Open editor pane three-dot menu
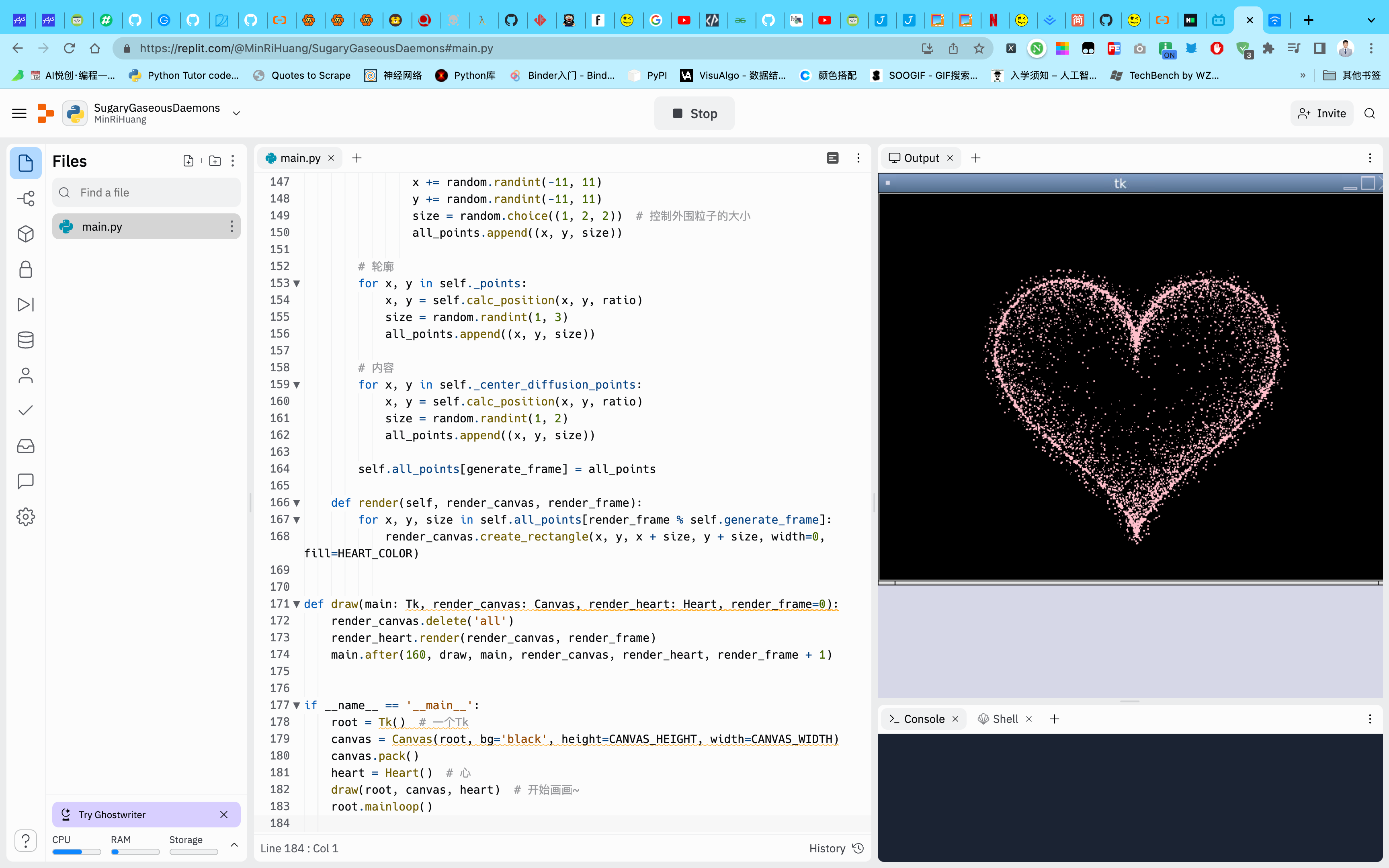Viewport: 1389px width, 868px height. pos(858,158)
